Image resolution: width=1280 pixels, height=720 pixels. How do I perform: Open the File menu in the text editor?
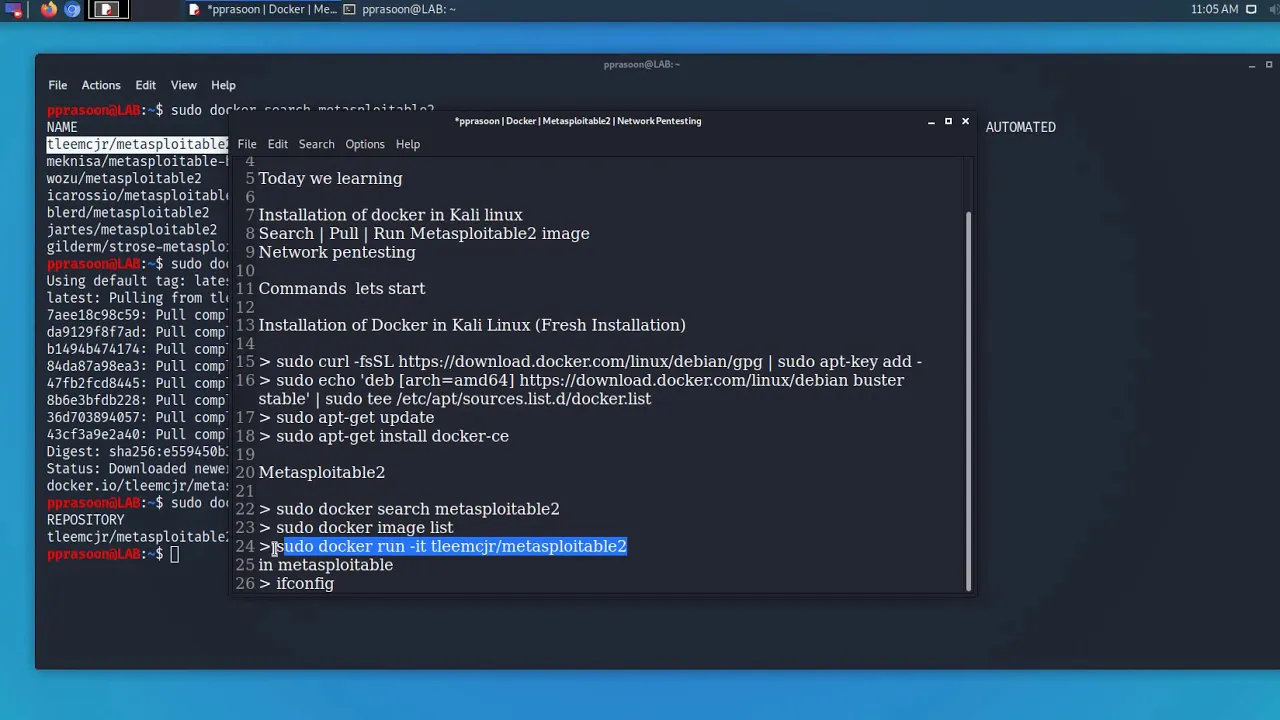(247, 144)
